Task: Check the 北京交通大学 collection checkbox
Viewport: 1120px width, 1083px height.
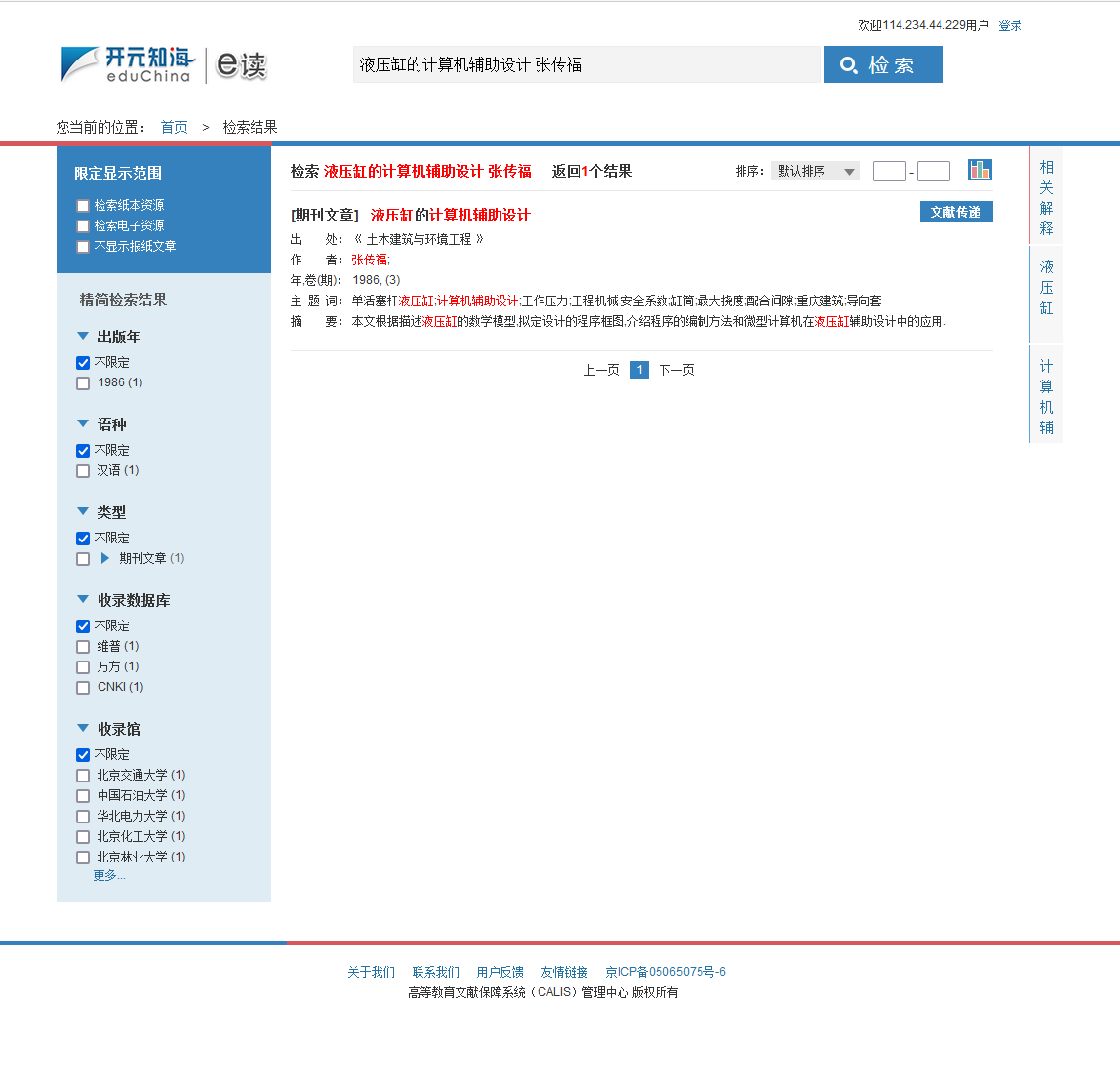Action: coord(83,775)
